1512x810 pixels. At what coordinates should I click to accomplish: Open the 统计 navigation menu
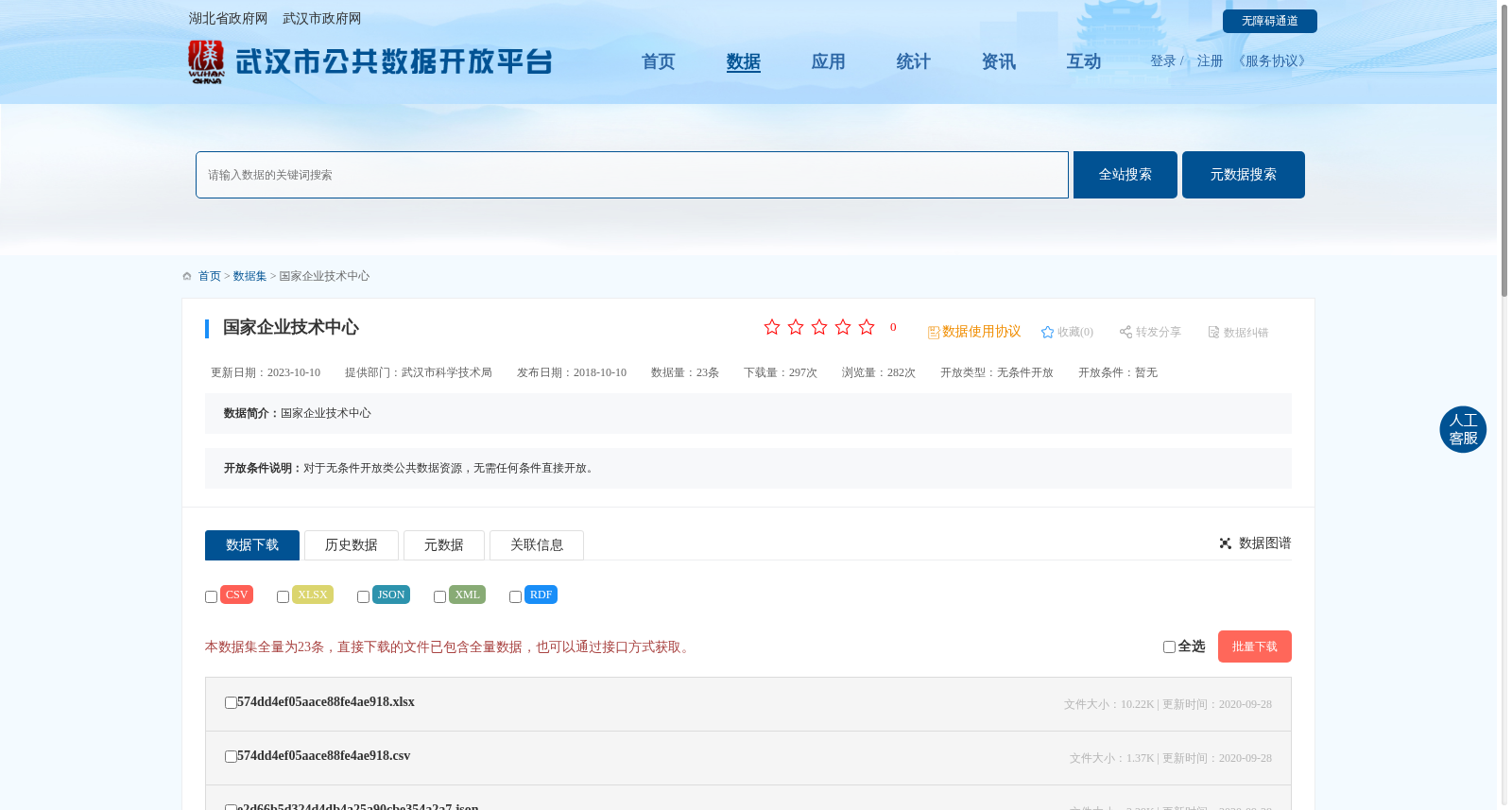[914, 61]
